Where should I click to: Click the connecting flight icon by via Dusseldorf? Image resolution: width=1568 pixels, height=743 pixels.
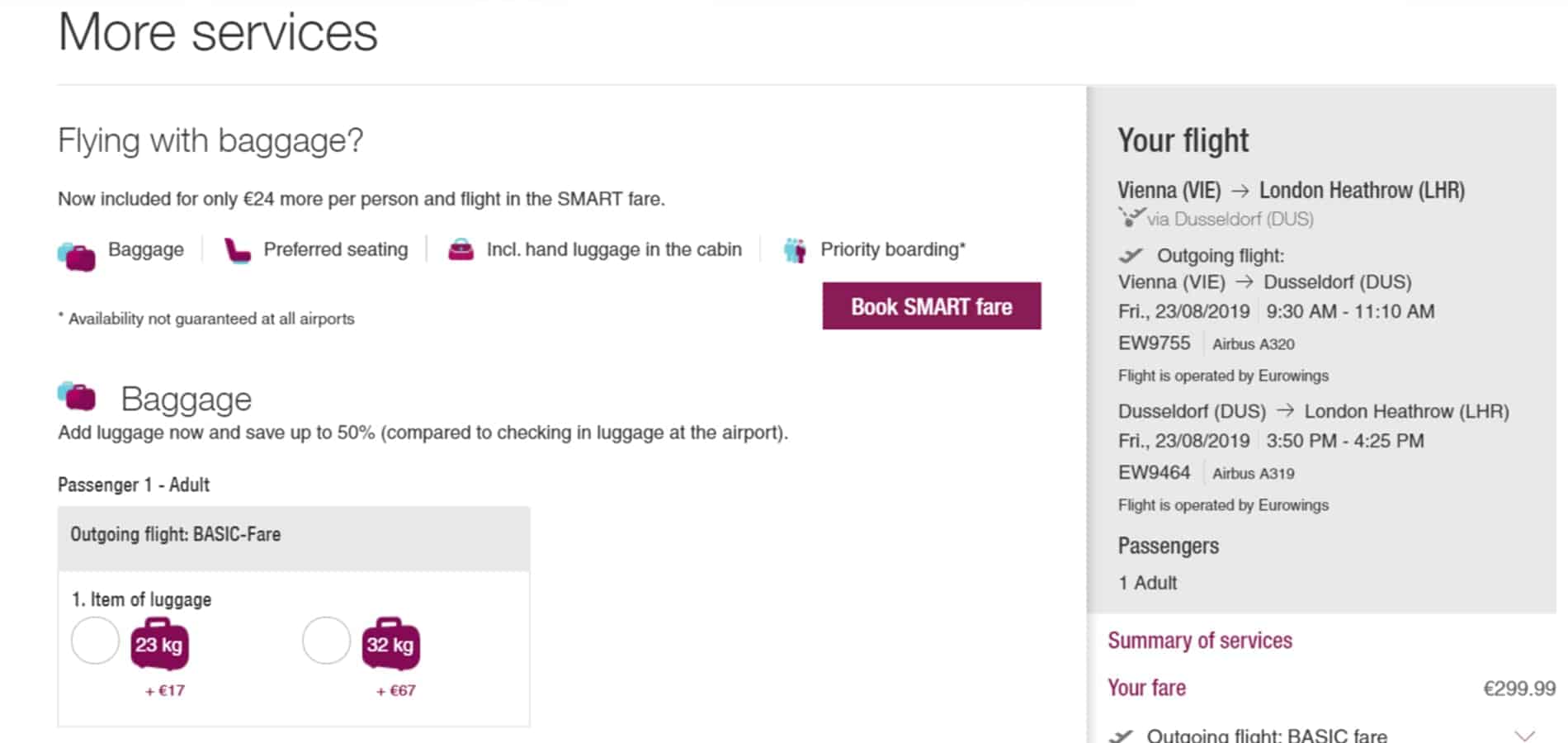pyautogui.click(x=1131, y=217)
